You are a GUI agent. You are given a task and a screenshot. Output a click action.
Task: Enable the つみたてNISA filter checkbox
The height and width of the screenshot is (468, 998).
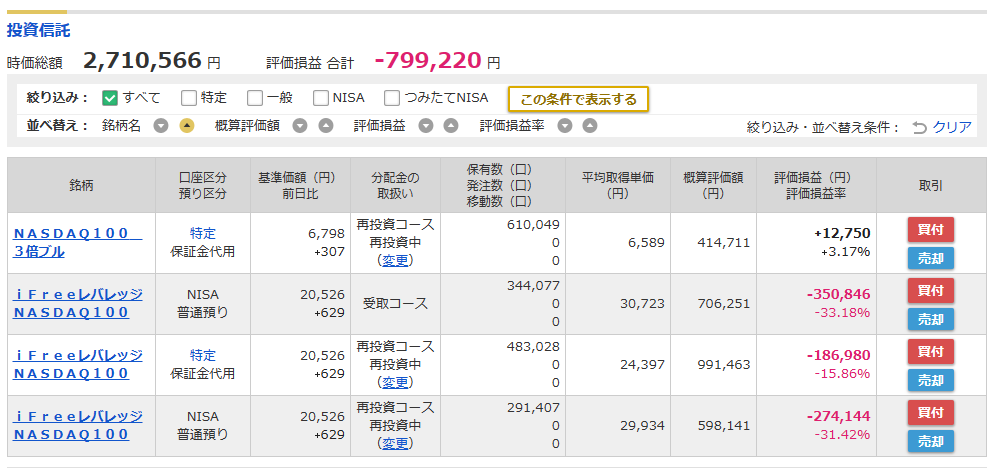(392, 98)
